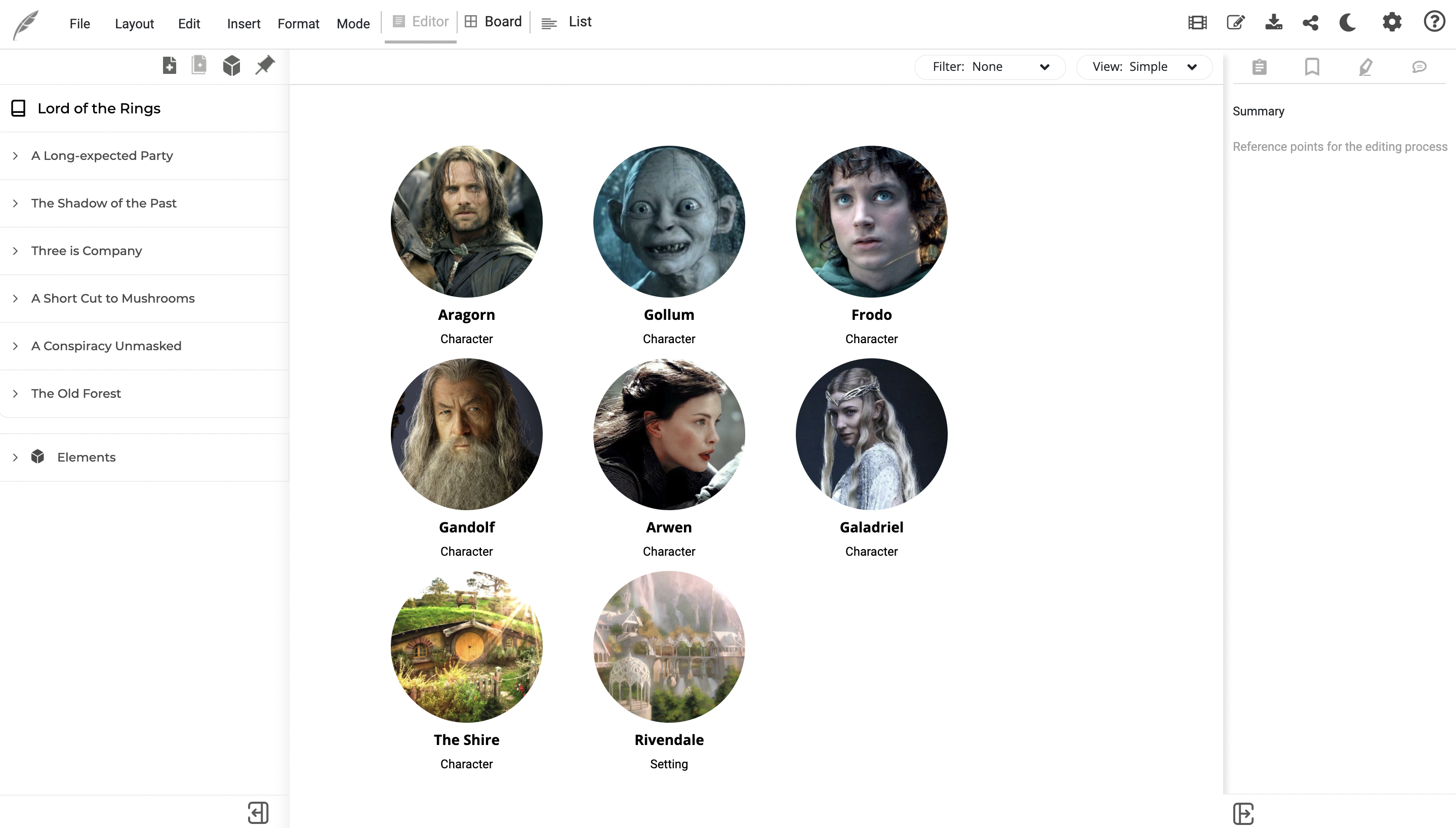Open The Shire image card
Screen dimensions: 1456x828
(466, 647)
